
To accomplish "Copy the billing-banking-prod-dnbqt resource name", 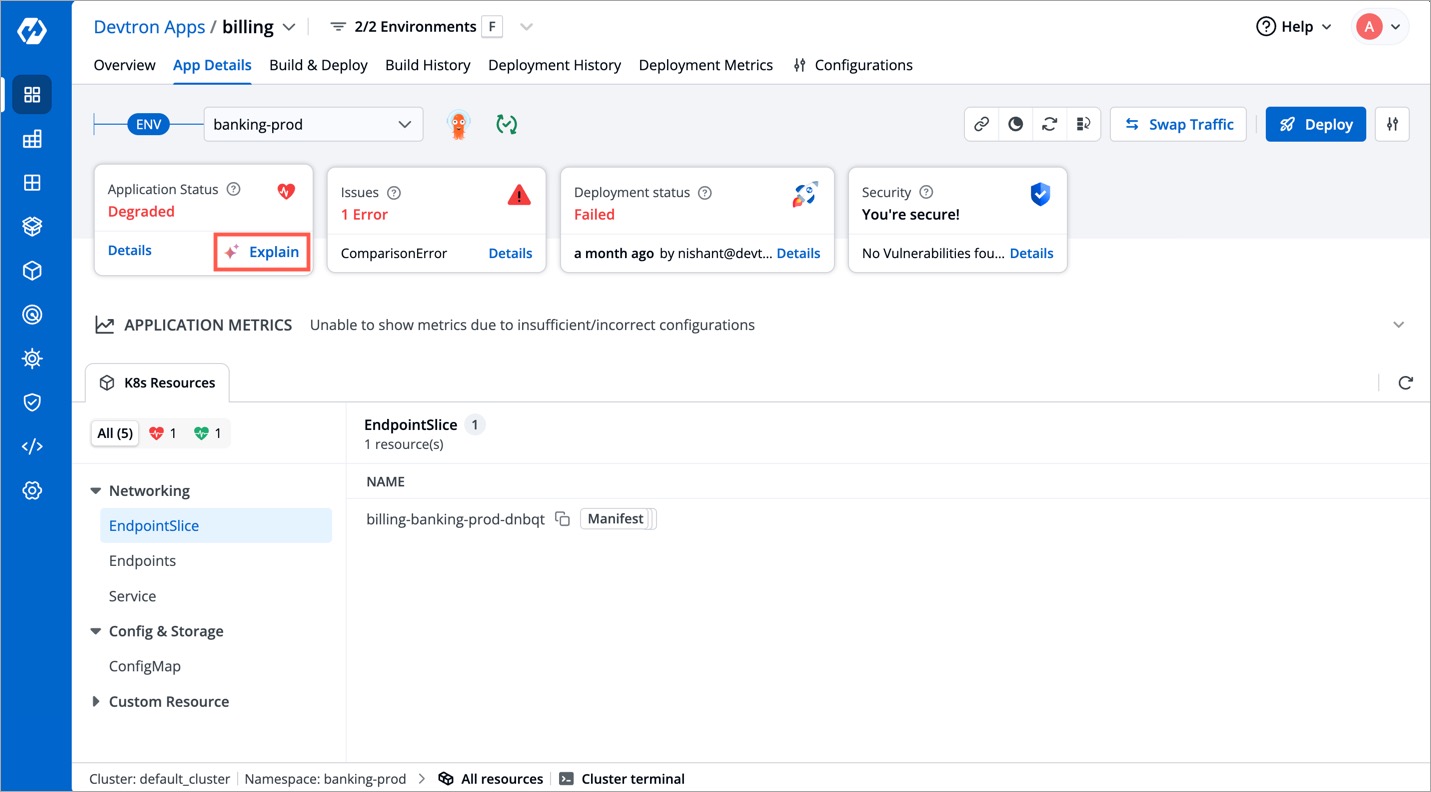I will pos(562,519).
